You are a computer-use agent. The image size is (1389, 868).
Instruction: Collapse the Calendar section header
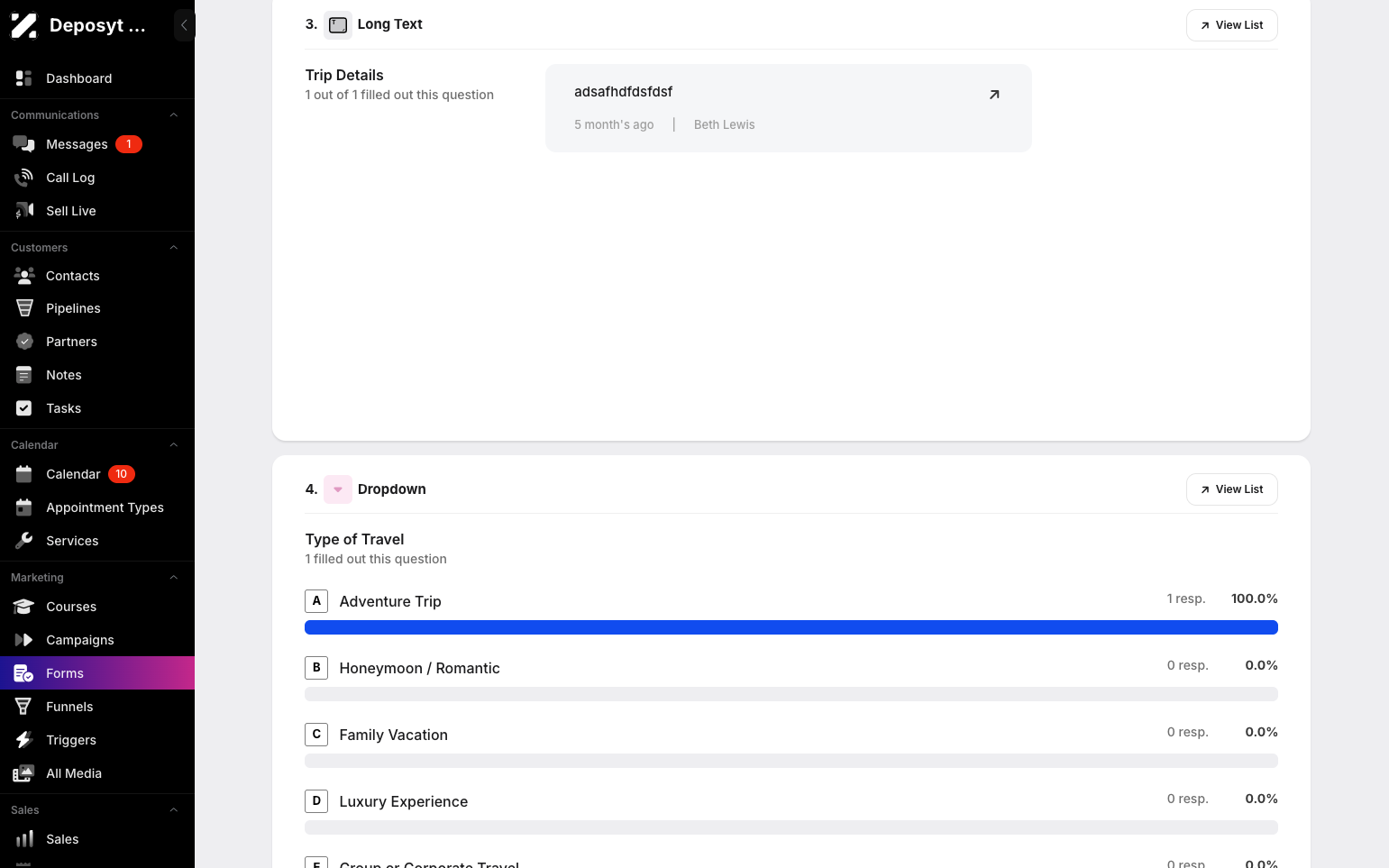click(x=174, y=445)
